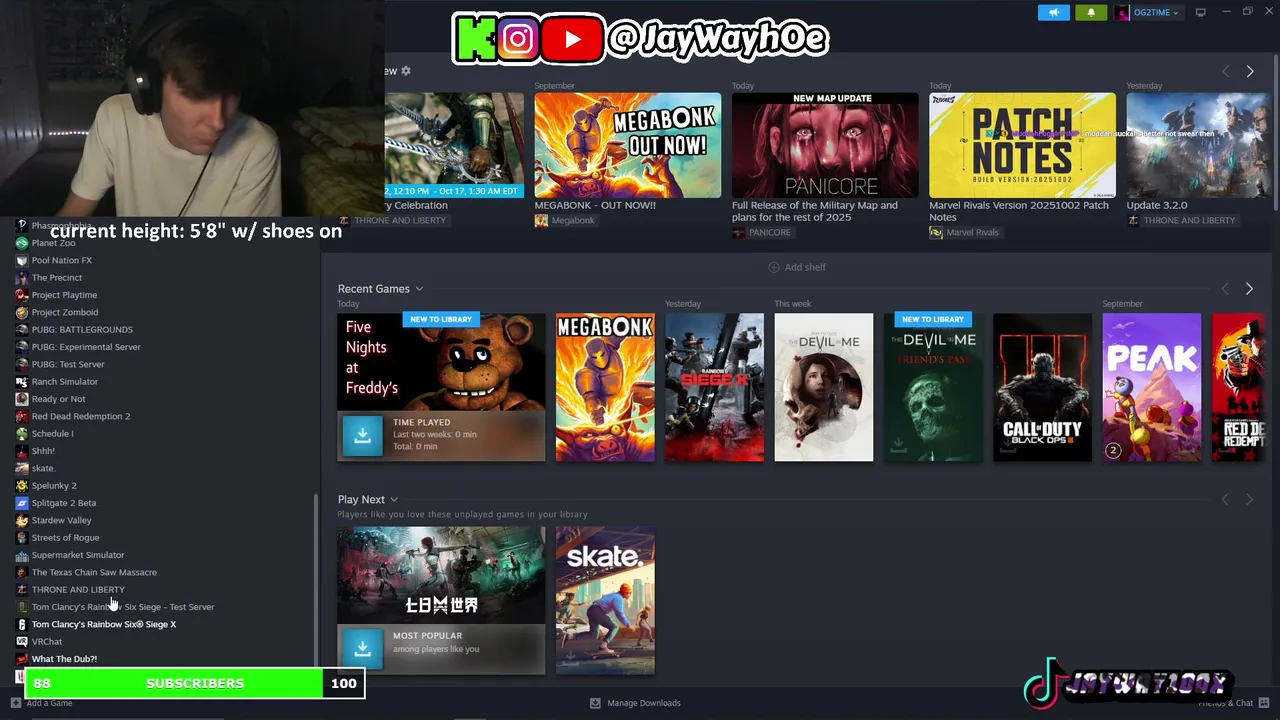
Task: Open Update 3.2.0 news post
Action: tap(1157, 205)
